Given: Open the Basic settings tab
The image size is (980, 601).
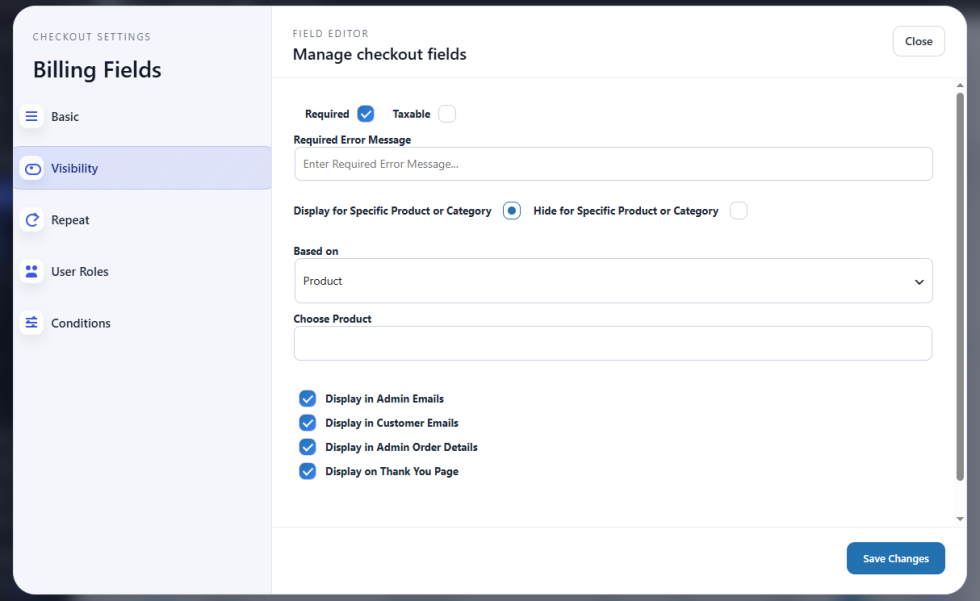Looking at the screenshot, I should 142,117.
